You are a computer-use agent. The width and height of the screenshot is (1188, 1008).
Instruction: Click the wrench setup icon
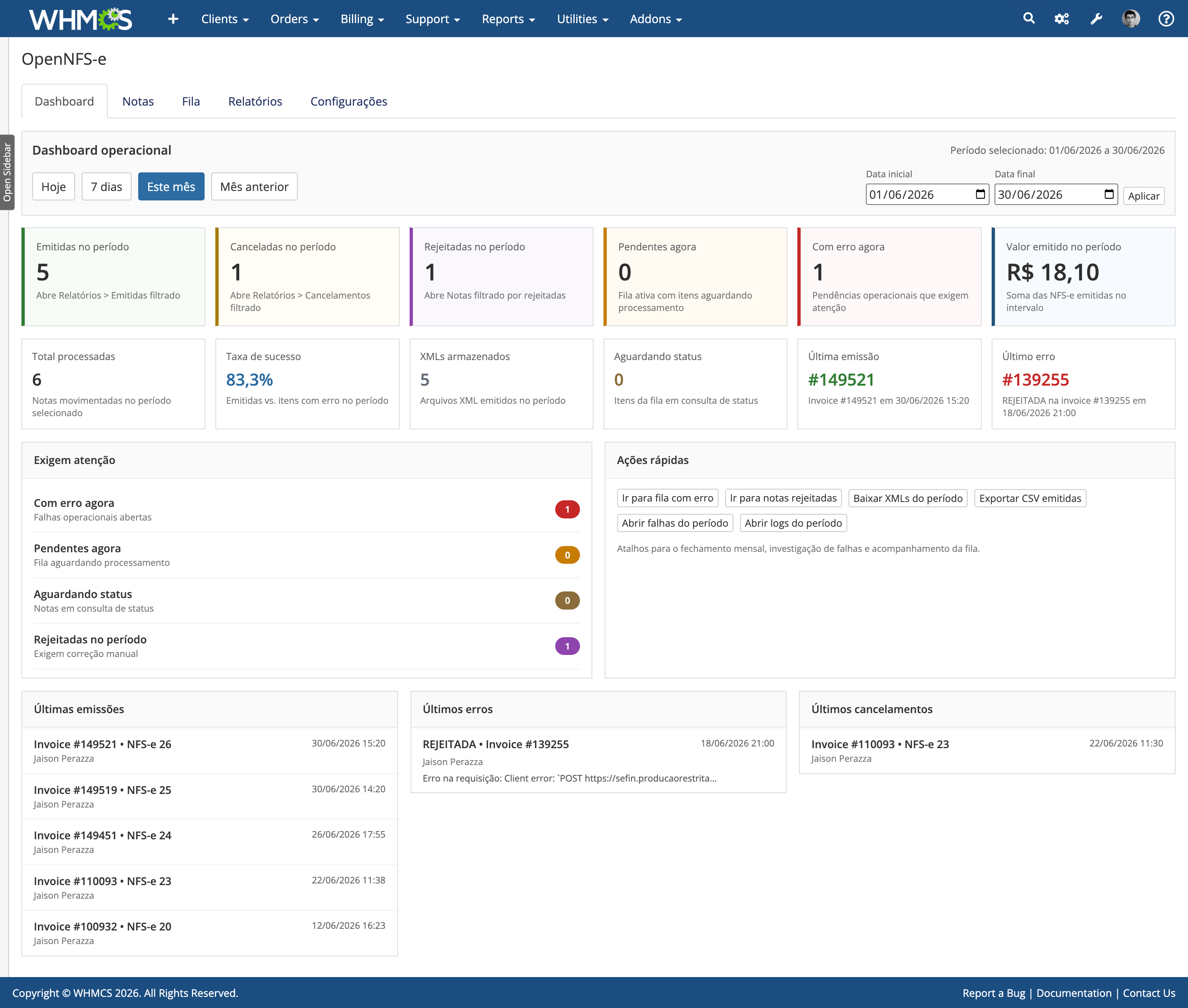point(1096,19)
